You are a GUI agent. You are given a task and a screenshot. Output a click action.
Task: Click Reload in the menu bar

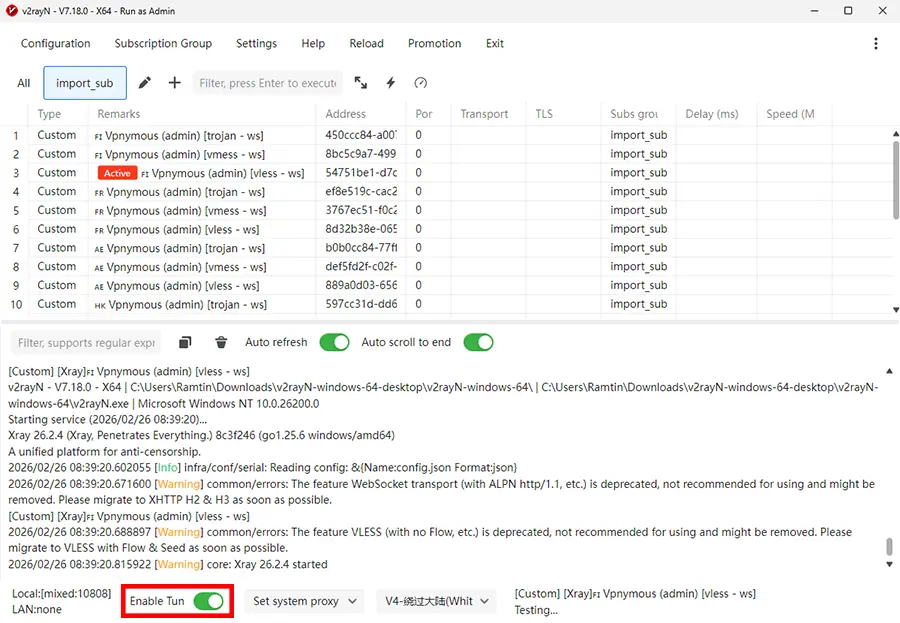(x=366, y=43)
